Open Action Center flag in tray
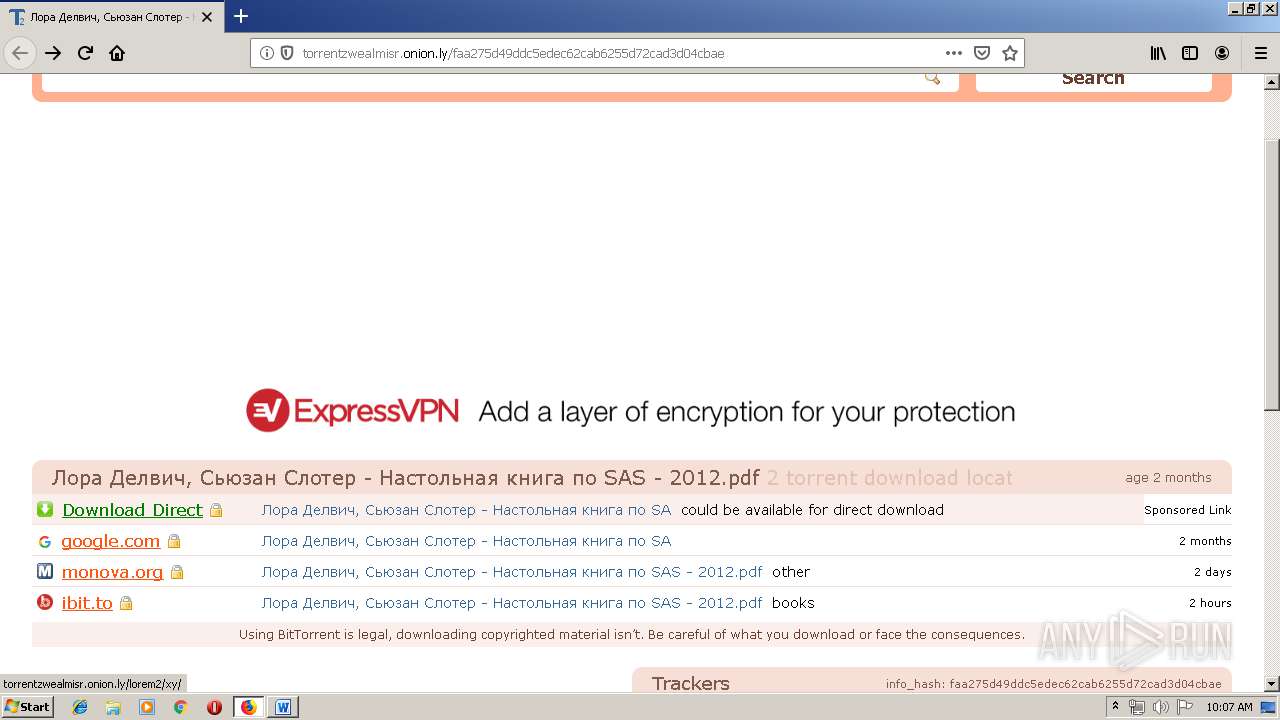Viewport: 1280px width, 720px height. [1184, 707]
